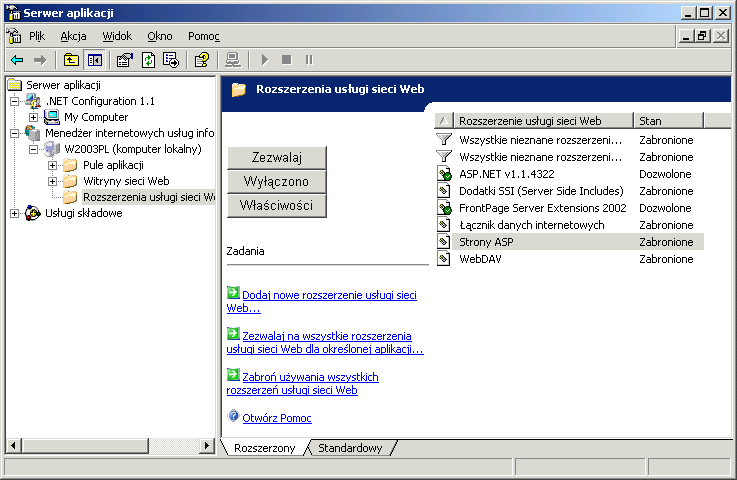Expand the Witryny sieci Web folder

(x=52, y=181)
